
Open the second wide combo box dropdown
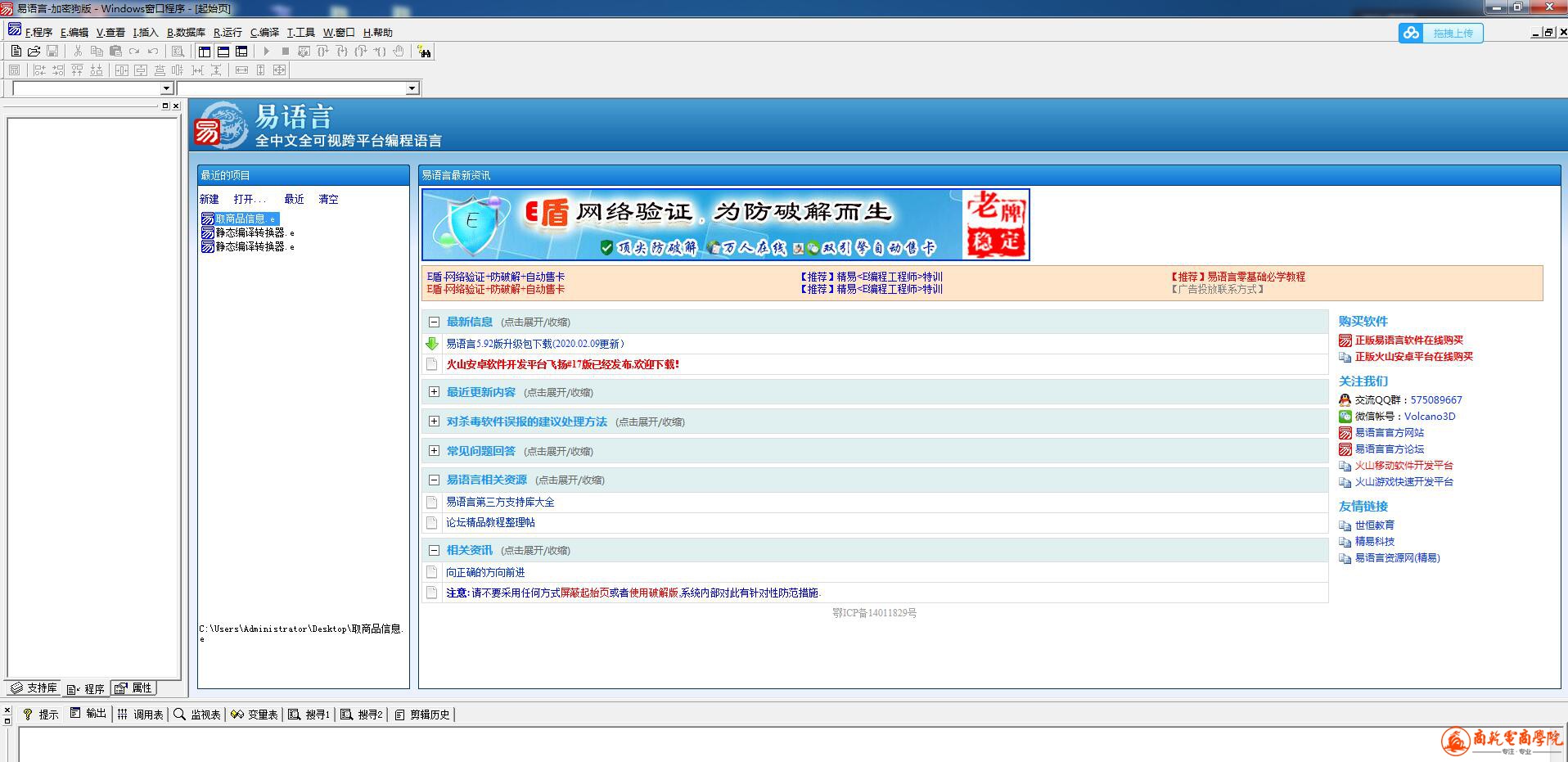point(412,88)
